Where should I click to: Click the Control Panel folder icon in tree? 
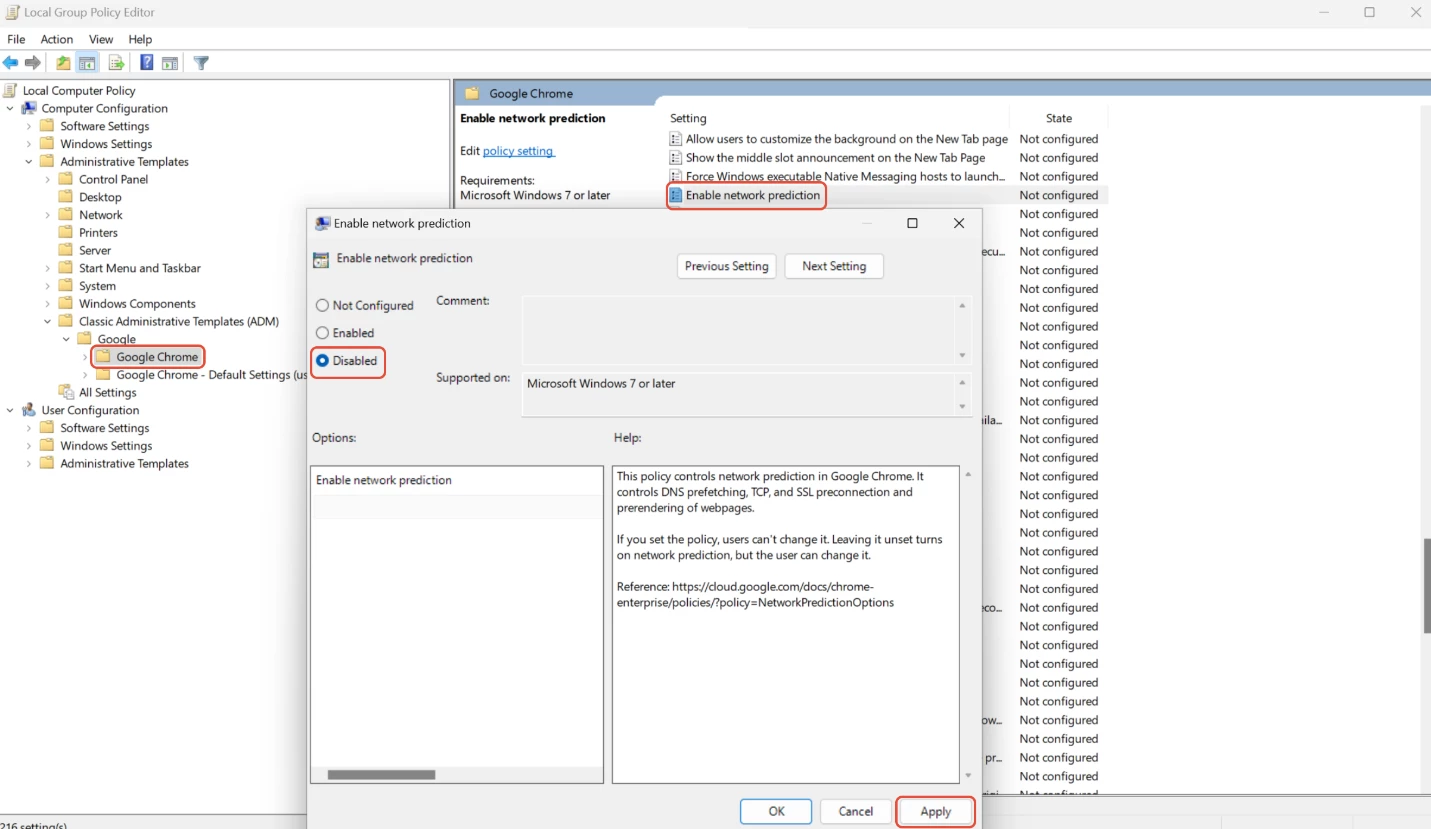point(66,179)
